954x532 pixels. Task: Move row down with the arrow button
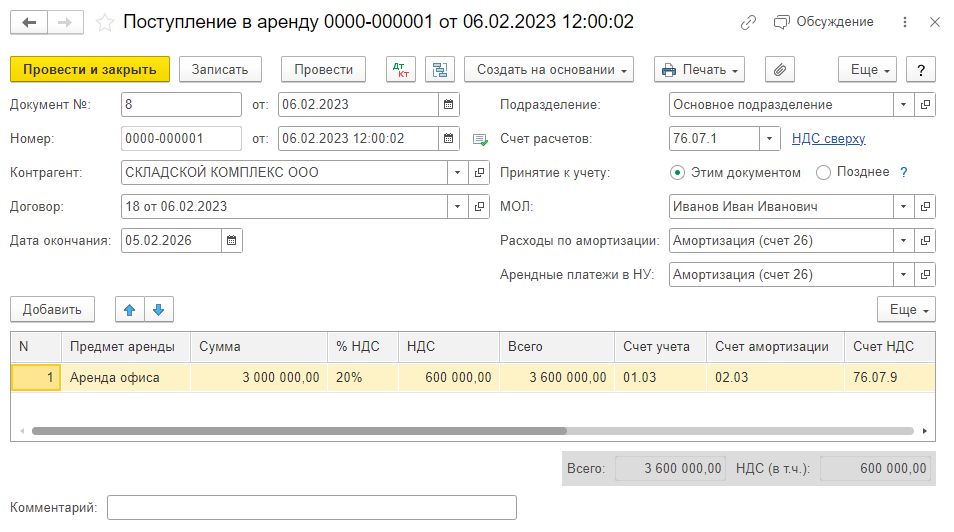pyautogui.click(x=157, y=309)
